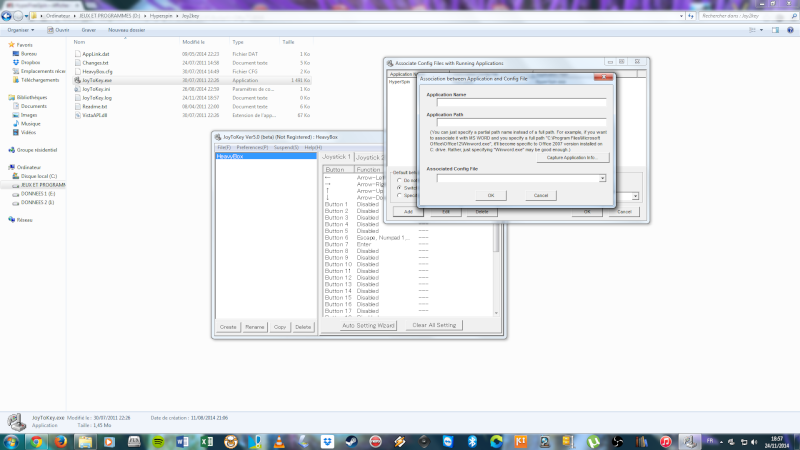Image resolution: width=800 pixels, height=450 pixels.
Task: Open Microsoft Excel from the taskbar
Action: pyautogui.click(x=207, y=442)
